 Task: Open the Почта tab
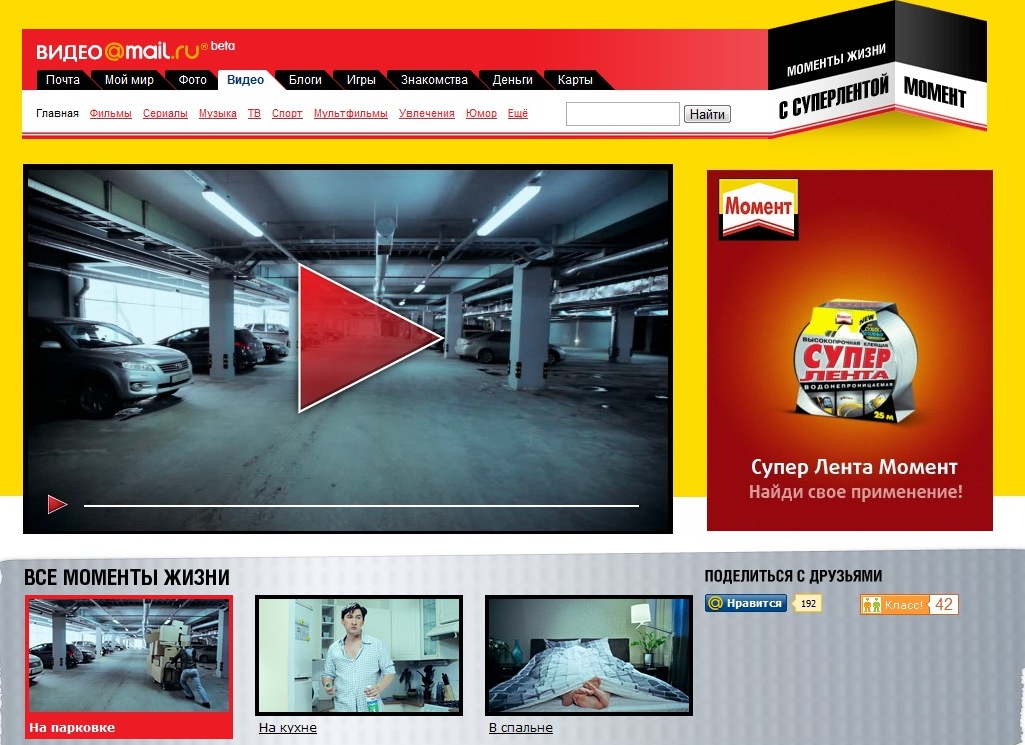pyautogui.click(x=63, y=80)
